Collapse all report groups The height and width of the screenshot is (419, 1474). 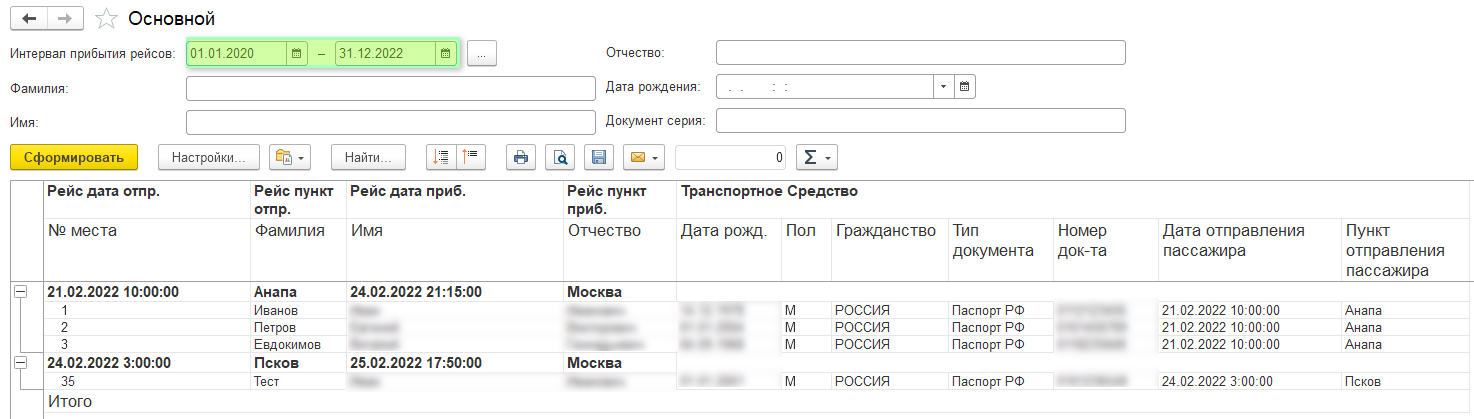click(x=470, y=157)
